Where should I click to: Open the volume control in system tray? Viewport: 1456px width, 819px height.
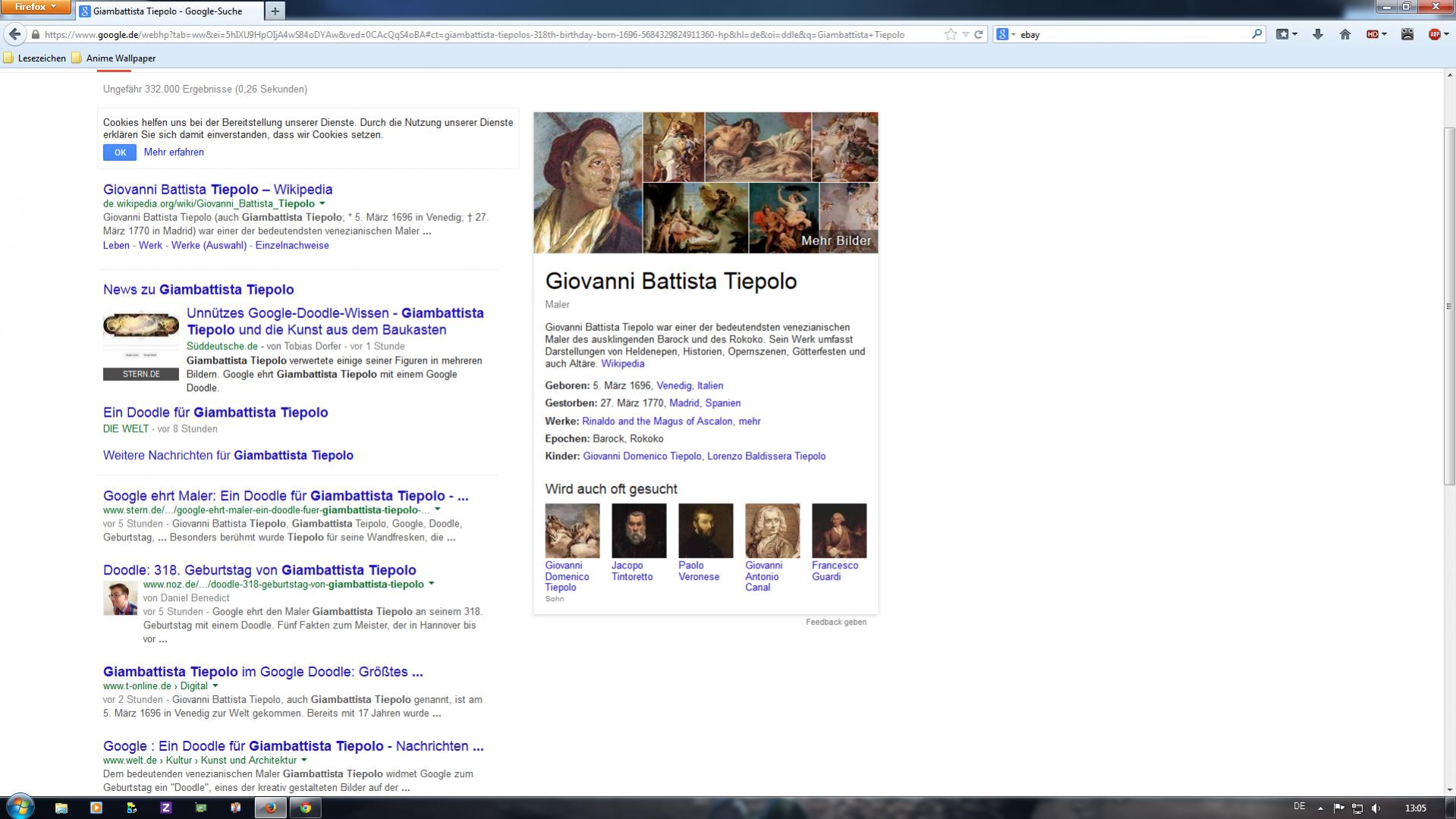pyautogui.click(x=1376, y=808)
